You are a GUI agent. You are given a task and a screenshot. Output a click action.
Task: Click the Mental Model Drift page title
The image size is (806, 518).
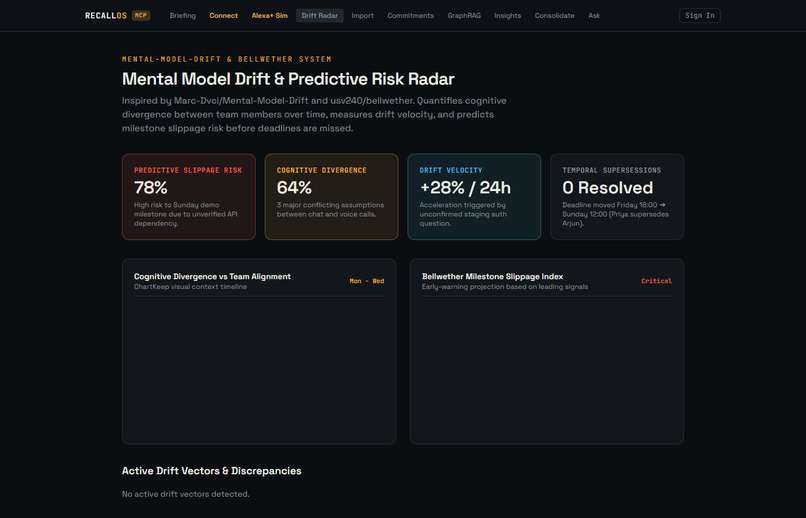(288, 79)
